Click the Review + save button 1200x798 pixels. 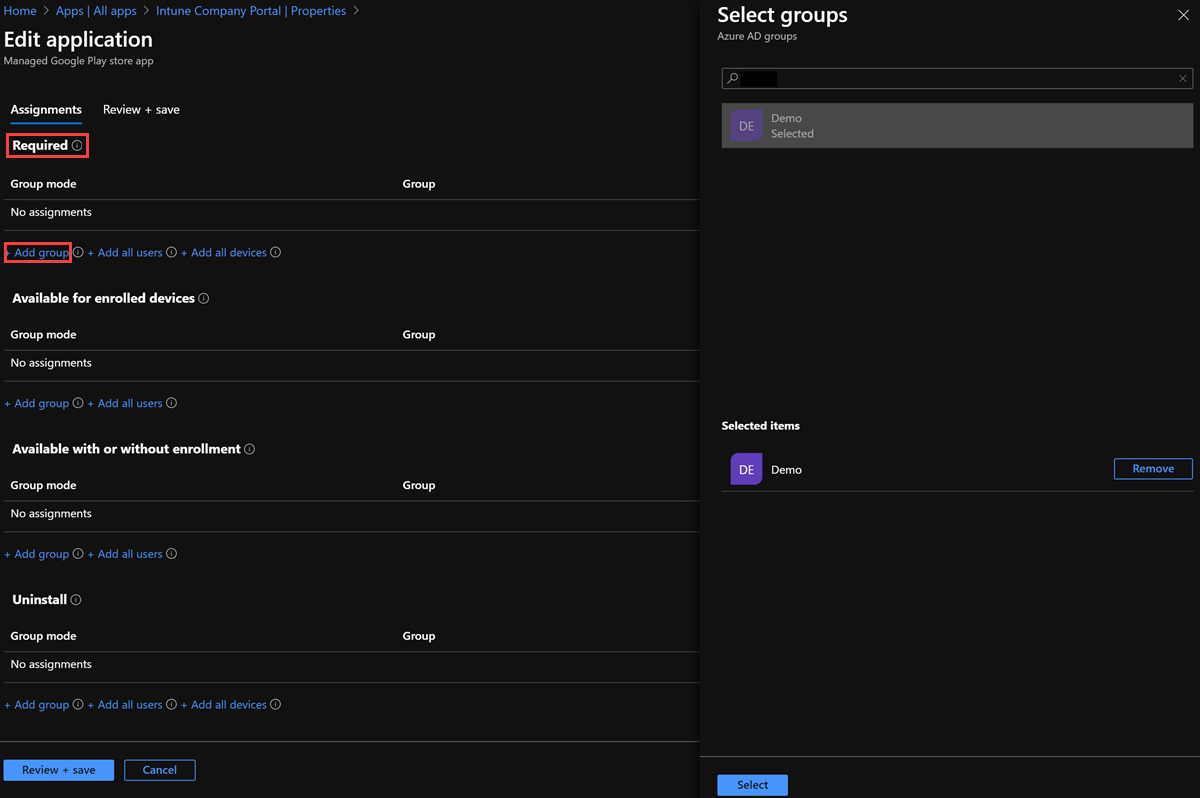59,770
